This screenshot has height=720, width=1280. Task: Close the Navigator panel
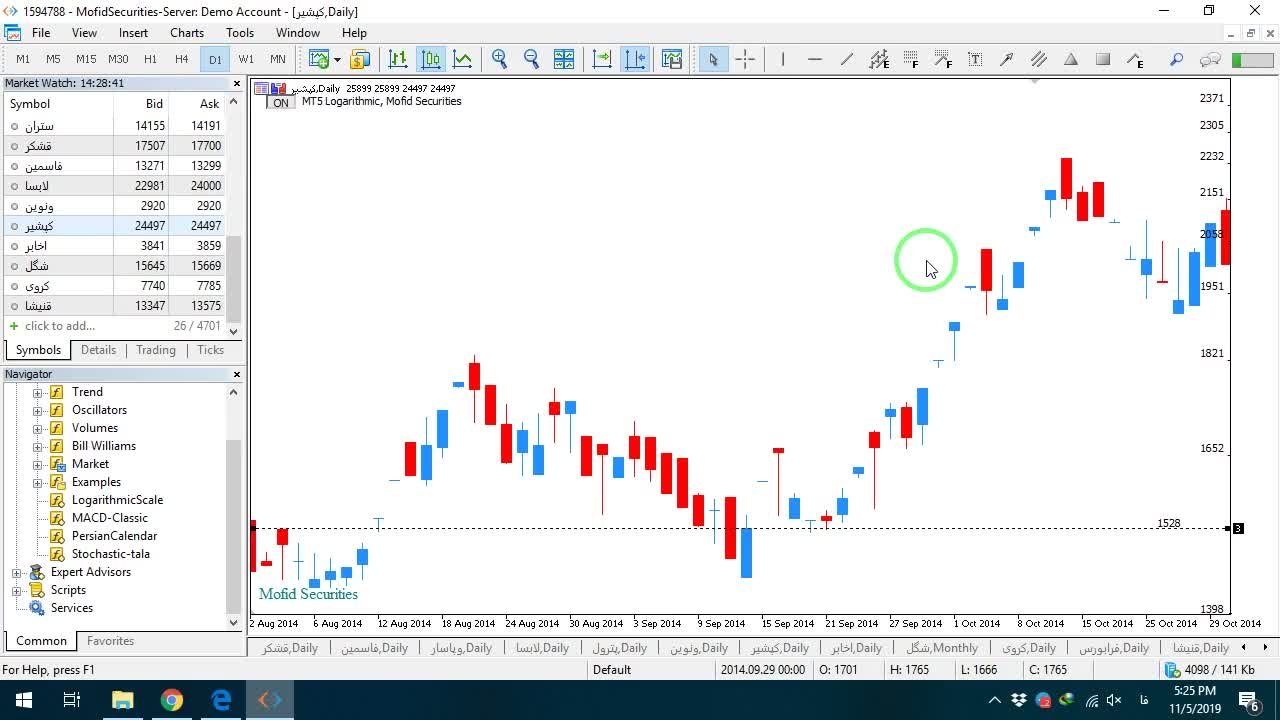(x=237, y=374)
